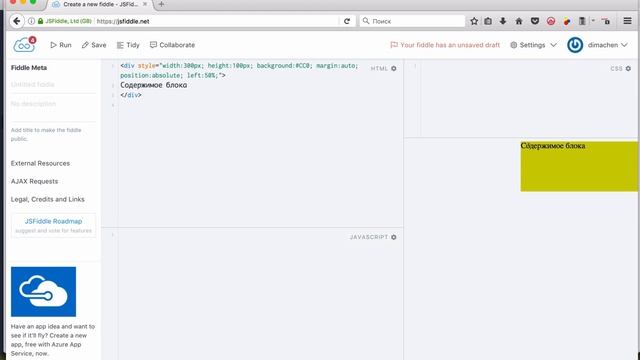Run the fiddle
This screenshot has width=640, height=360.
click(x=61, y=45)
